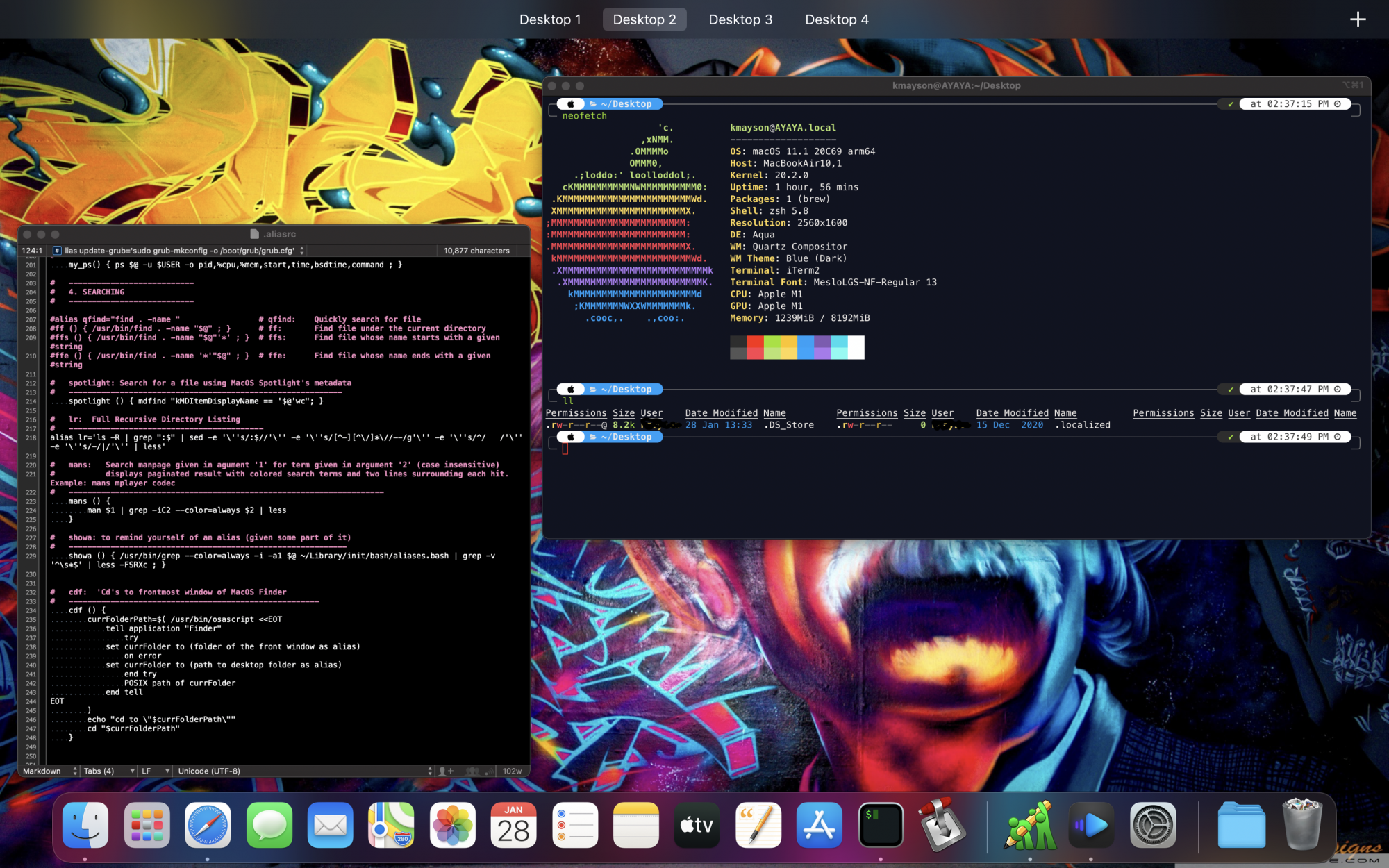Click the 10,877 characters counter
This screenshot has height=868, width=1389.
coord(476,251)
